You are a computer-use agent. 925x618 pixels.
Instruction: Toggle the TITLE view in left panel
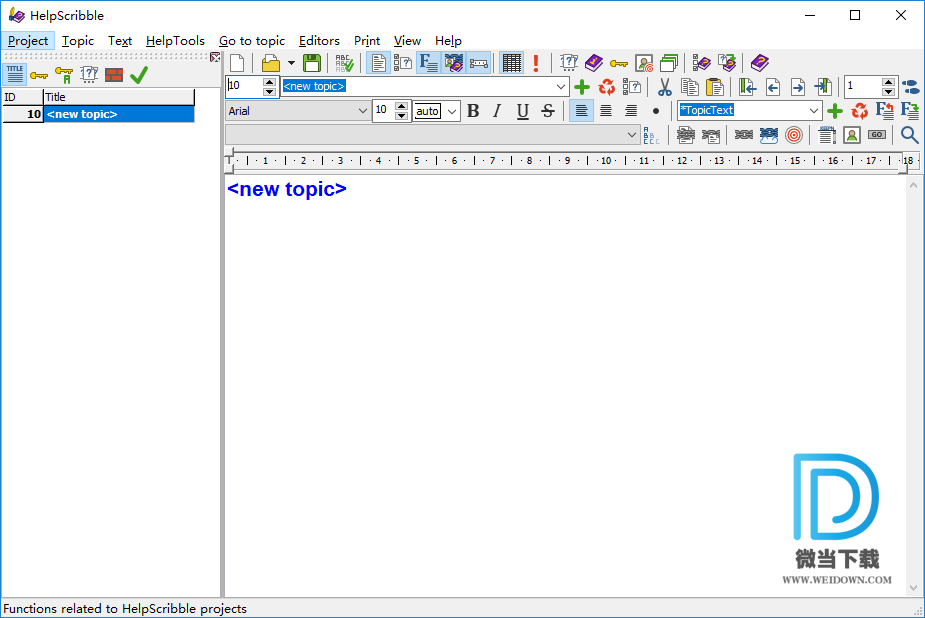[14, 74]
